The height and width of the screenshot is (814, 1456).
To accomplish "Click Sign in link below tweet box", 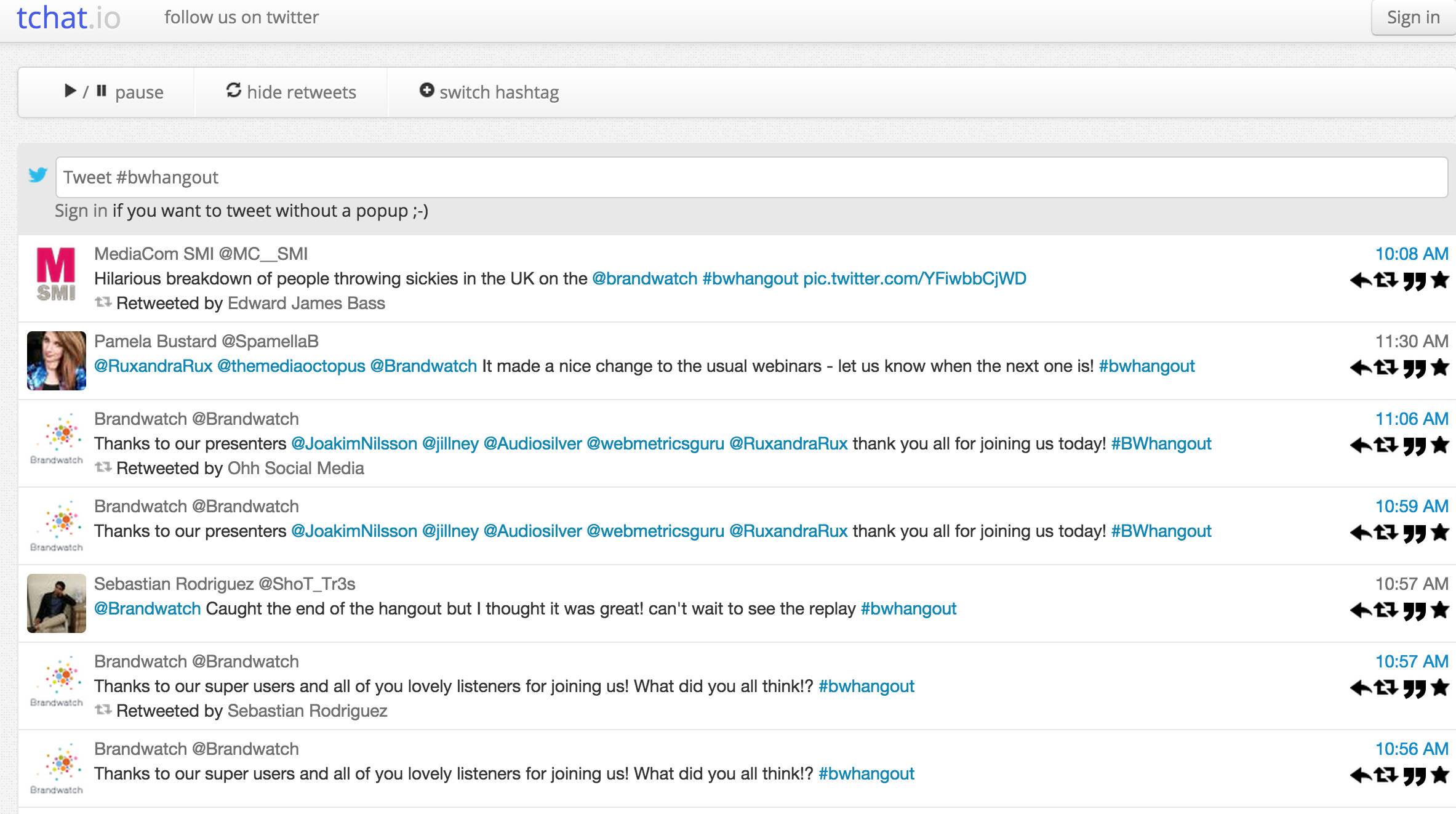I will pyautogui.click(x=81, y=211).
